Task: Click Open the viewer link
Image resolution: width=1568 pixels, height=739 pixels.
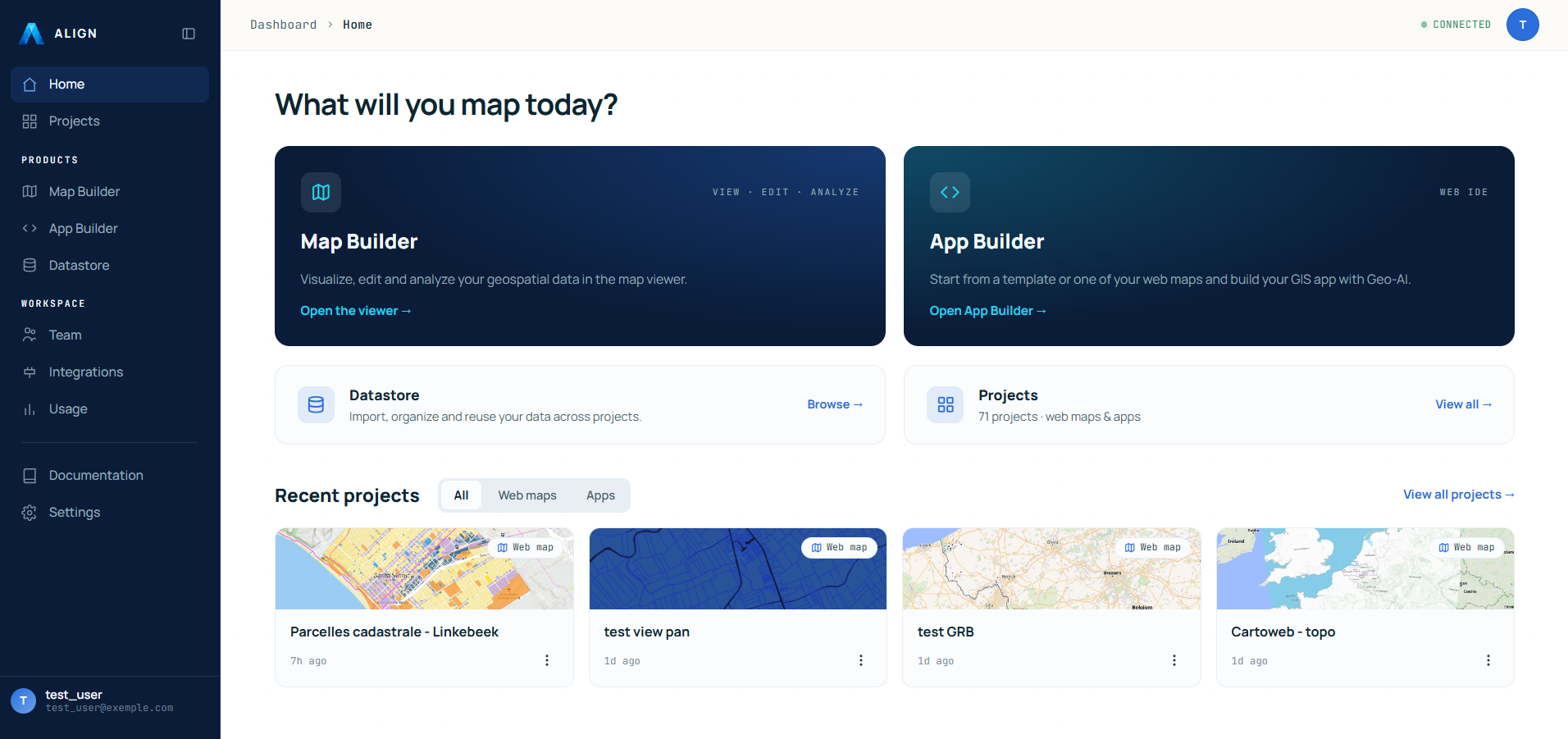Action: pyautogui.click(x=356, y=311)
